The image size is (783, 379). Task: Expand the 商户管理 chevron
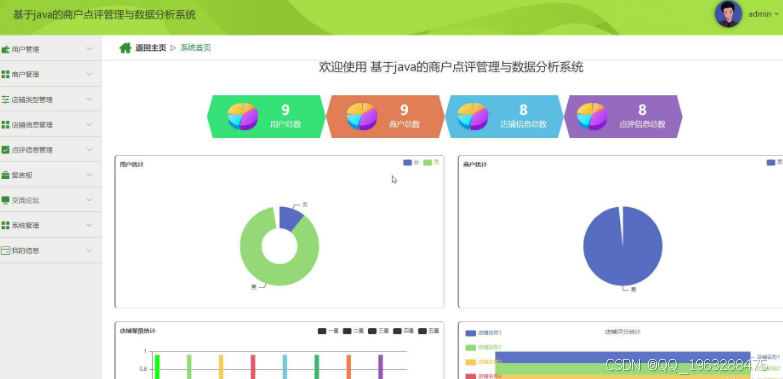click(89, 74)
